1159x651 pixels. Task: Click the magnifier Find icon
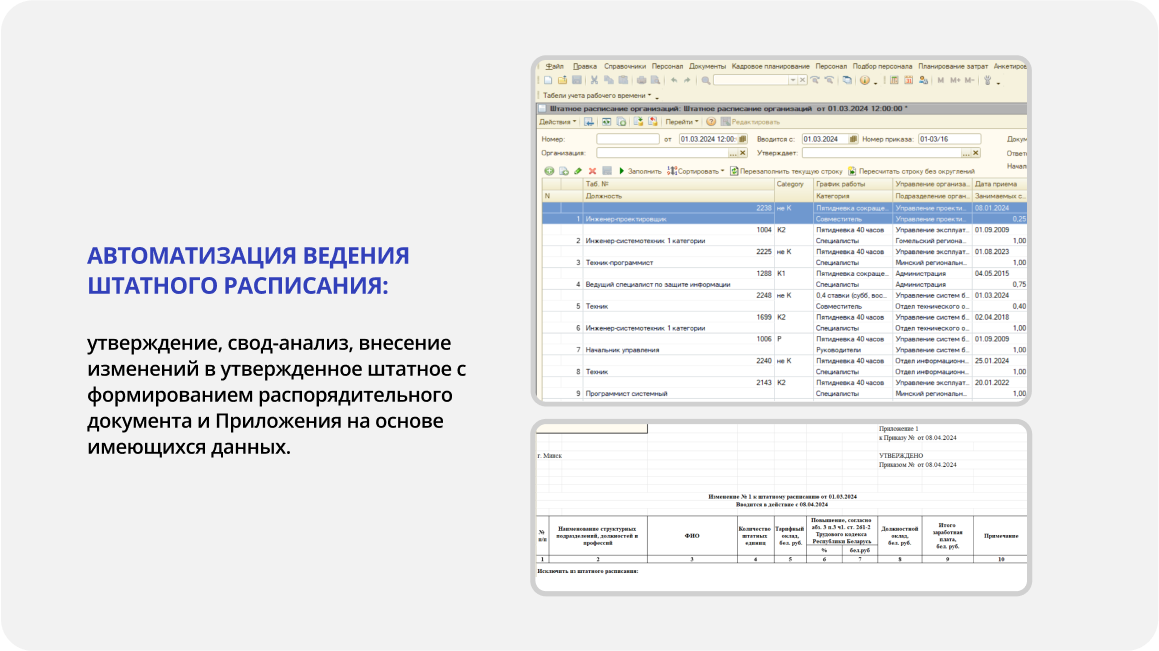point(706,81)
